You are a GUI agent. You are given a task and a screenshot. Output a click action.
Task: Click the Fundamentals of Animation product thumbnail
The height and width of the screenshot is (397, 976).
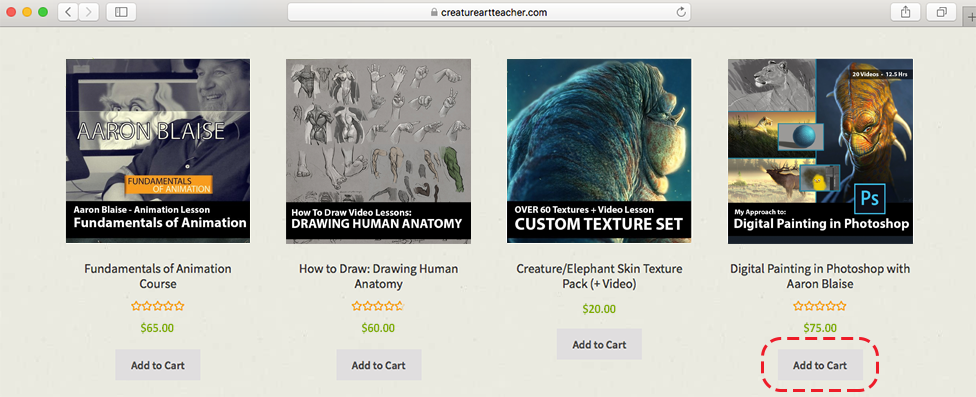click(x=157, y=151)
